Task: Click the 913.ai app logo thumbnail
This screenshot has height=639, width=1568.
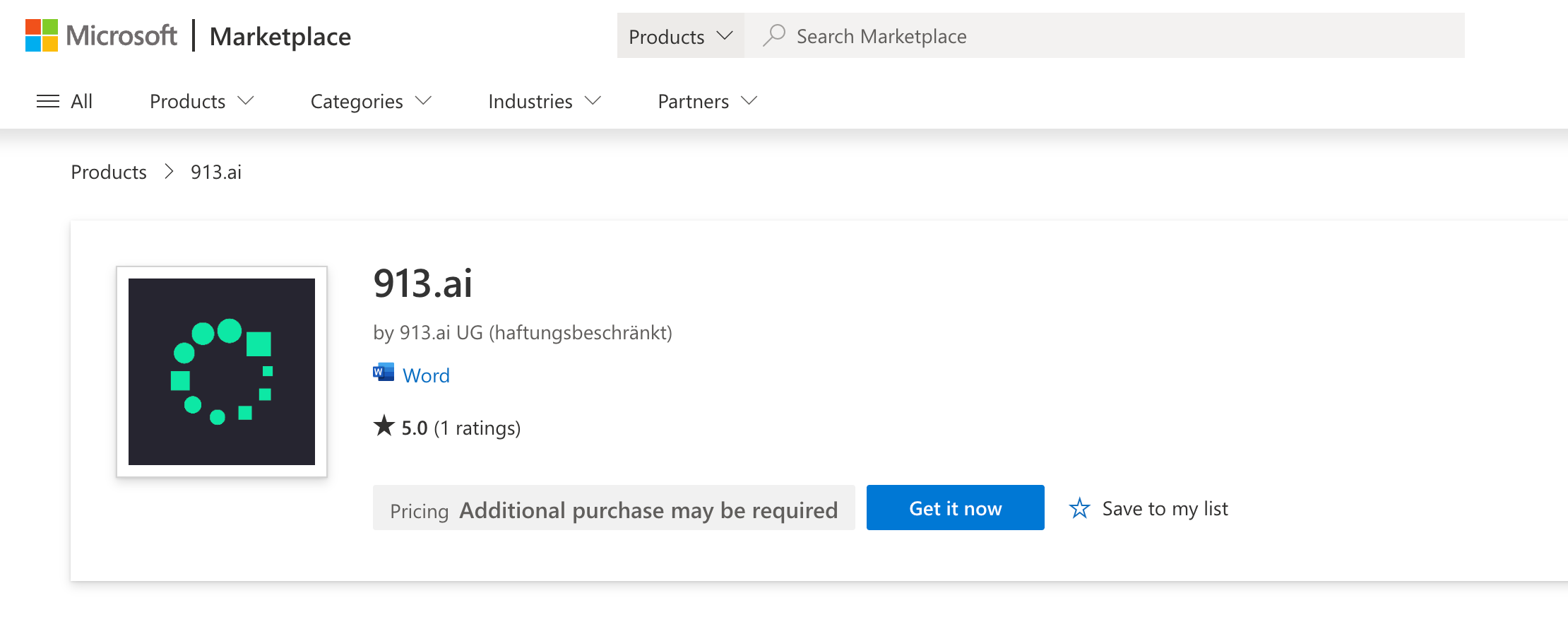Action: [222, 372]
